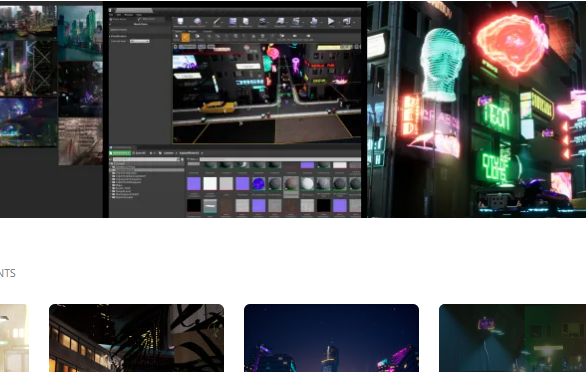Select the highlighted orange mode icon in the editor
Viewport: 586px width, 372px height.
(185, 37)
